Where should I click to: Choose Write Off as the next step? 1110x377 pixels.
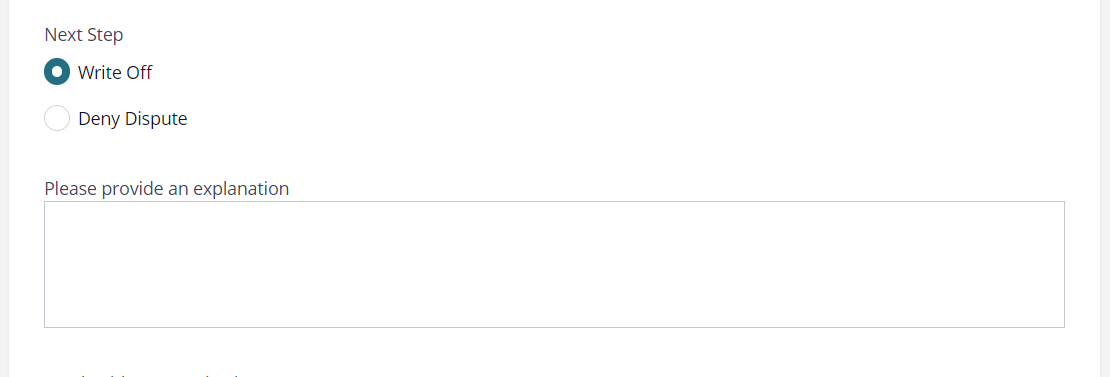point(57,71)
